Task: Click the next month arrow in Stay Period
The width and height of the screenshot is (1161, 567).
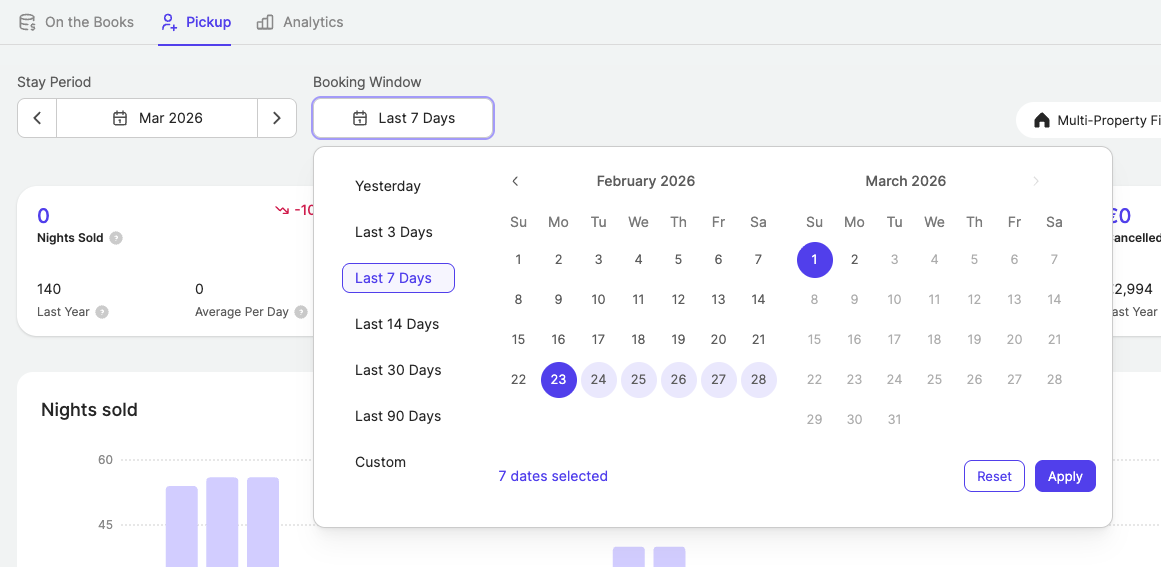Action: click(277, 118)
